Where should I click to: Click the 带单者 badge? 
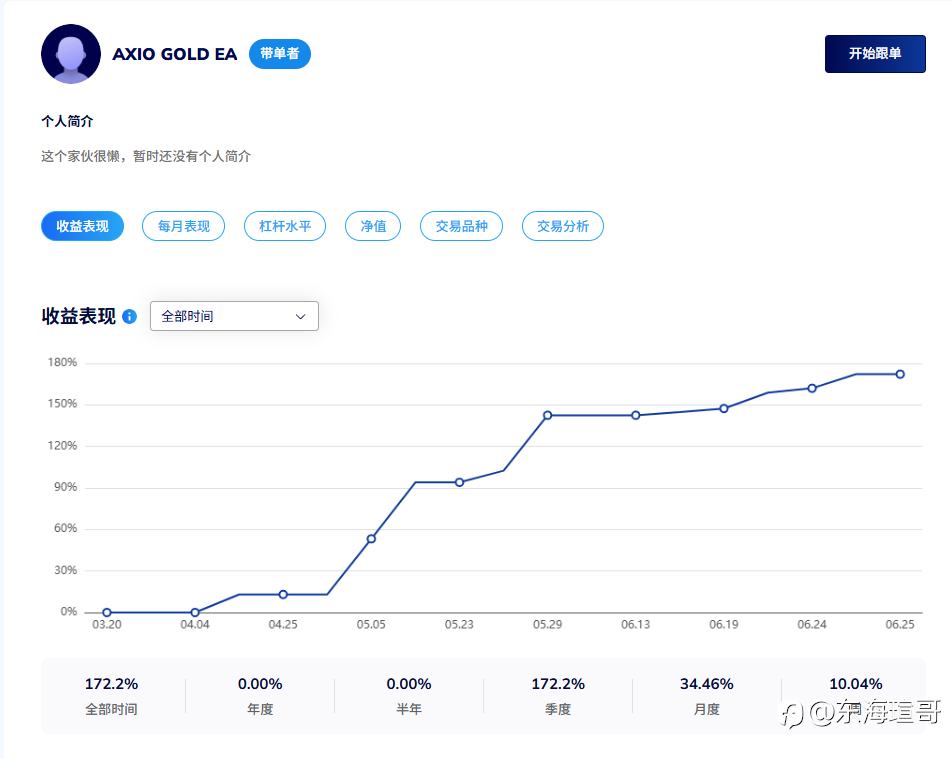click(x=280, y=54)
